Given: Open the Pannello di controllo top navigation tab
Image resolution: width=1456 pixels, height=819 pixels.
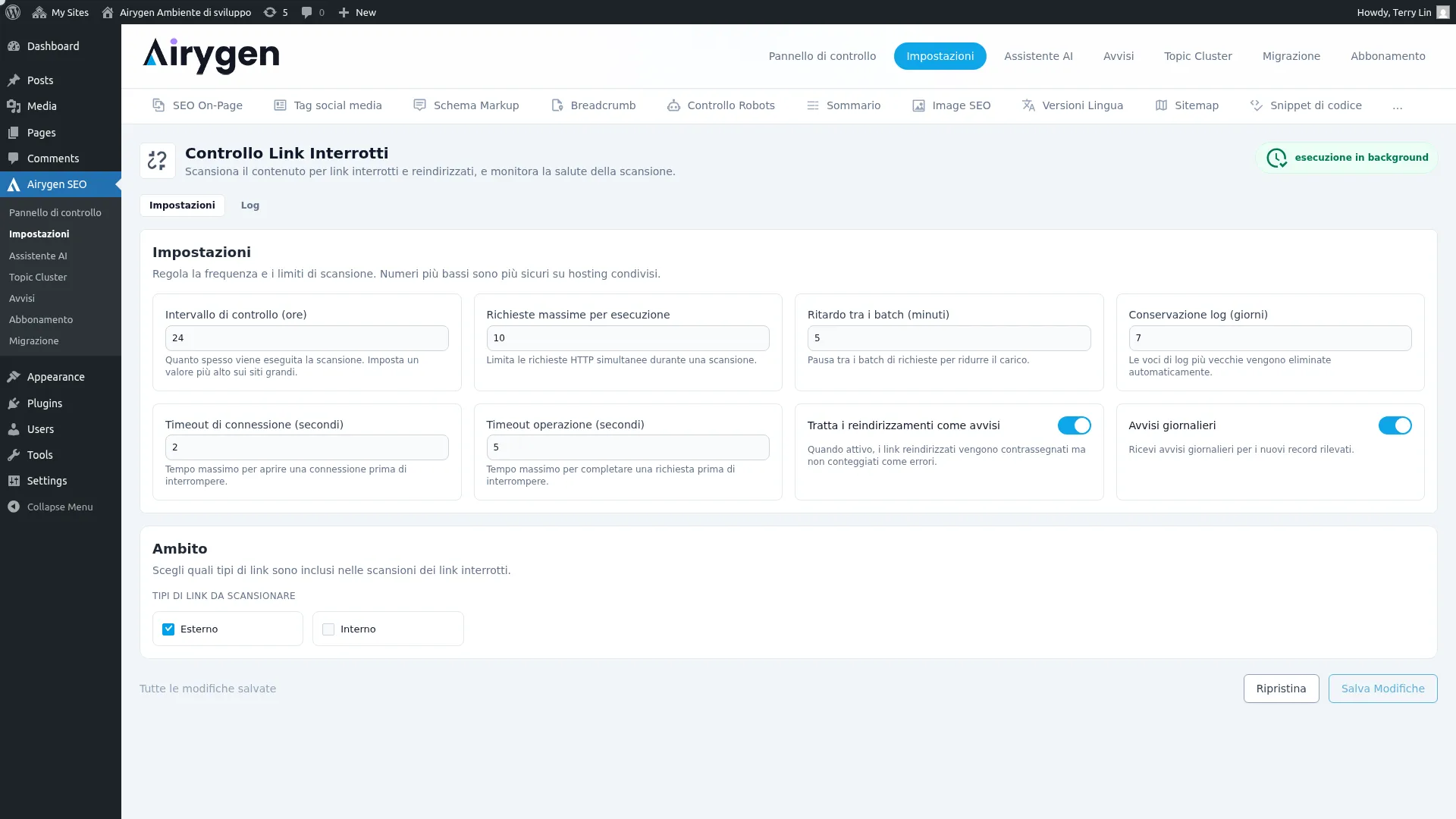Looking at the screenshot, I should click(x=822, y=56).
